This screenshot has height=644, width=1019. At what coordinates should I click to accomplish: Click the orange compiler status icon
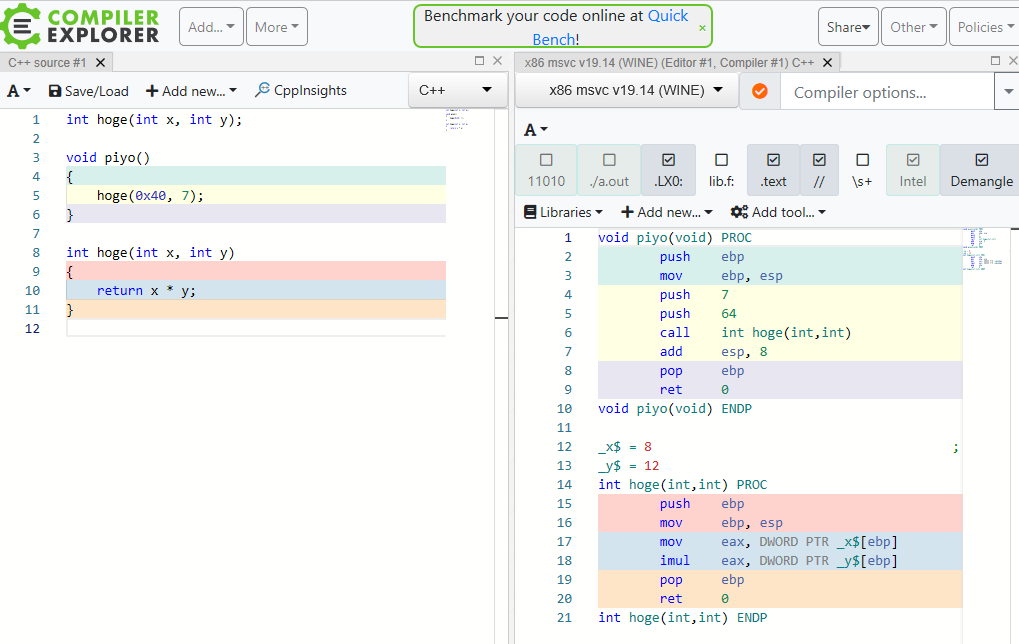(x=759, y=91)
